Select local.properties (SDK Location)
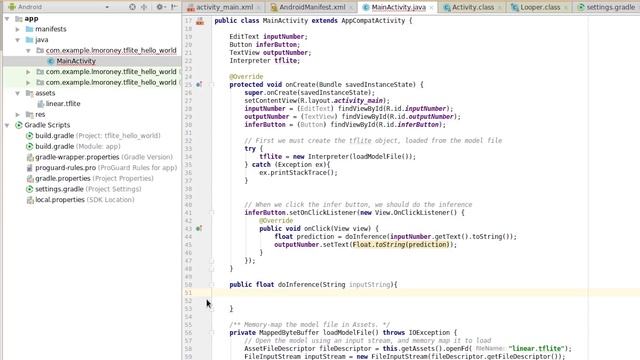The width and height of the screenshot is (640, 360). pos(85,200)
